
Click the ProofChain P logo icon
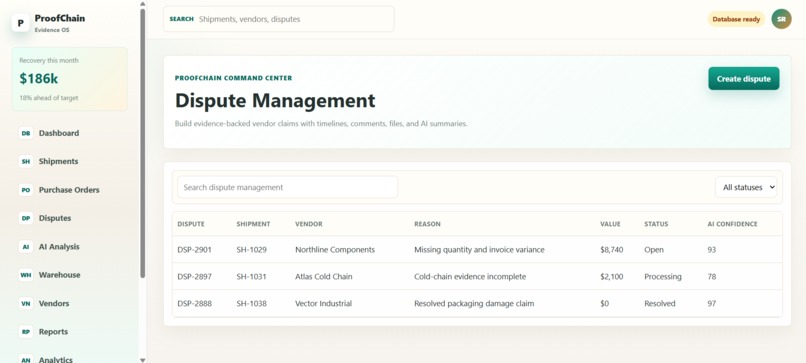point(21,23)
